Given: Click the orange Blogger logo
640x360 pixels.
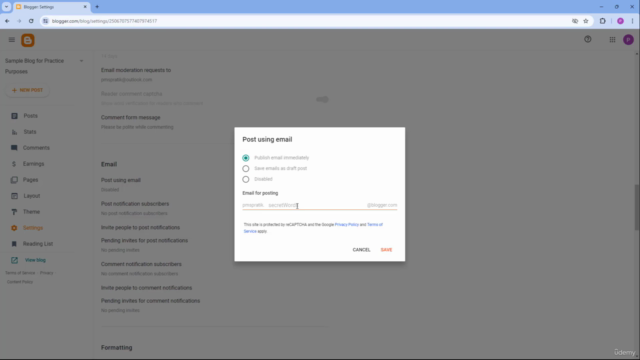Looking at the screenshot, I should pos(28,40).
